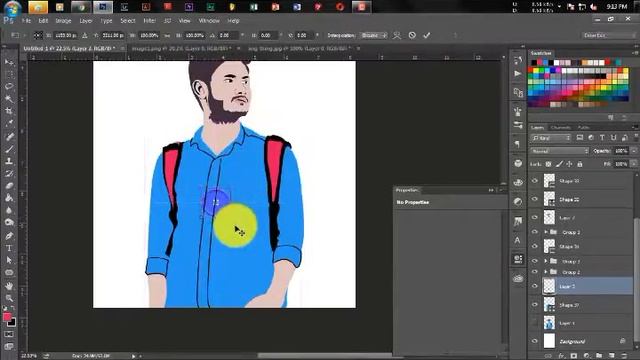
Task: Switch to the Paths tab
Action: click(583, 128)
